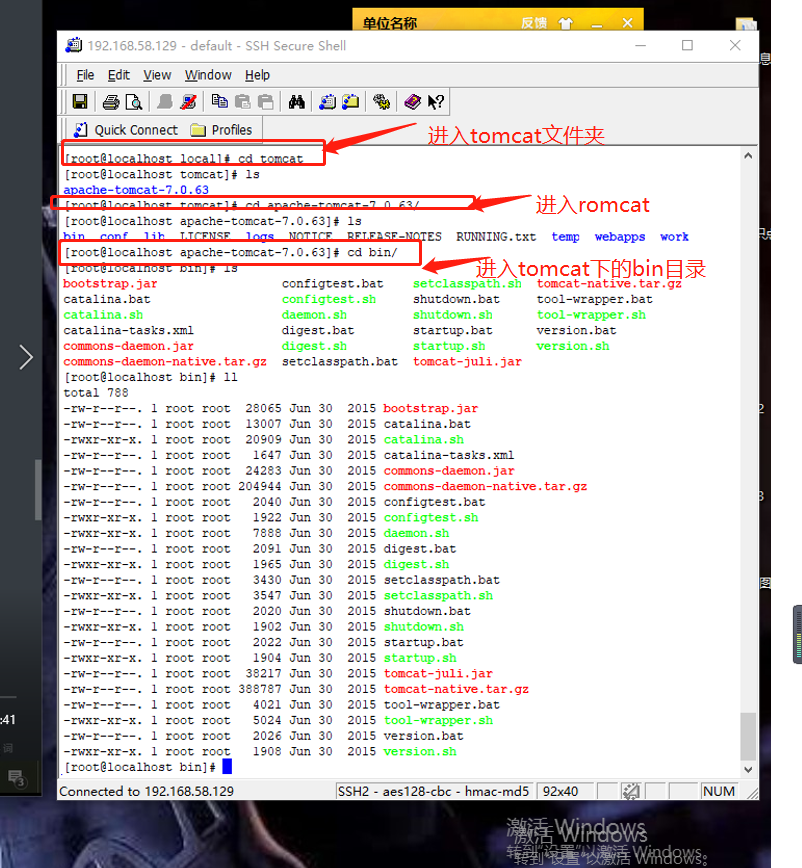Click the blue 'temp' directory name
The image size is (802, 868).
[565, 237]
